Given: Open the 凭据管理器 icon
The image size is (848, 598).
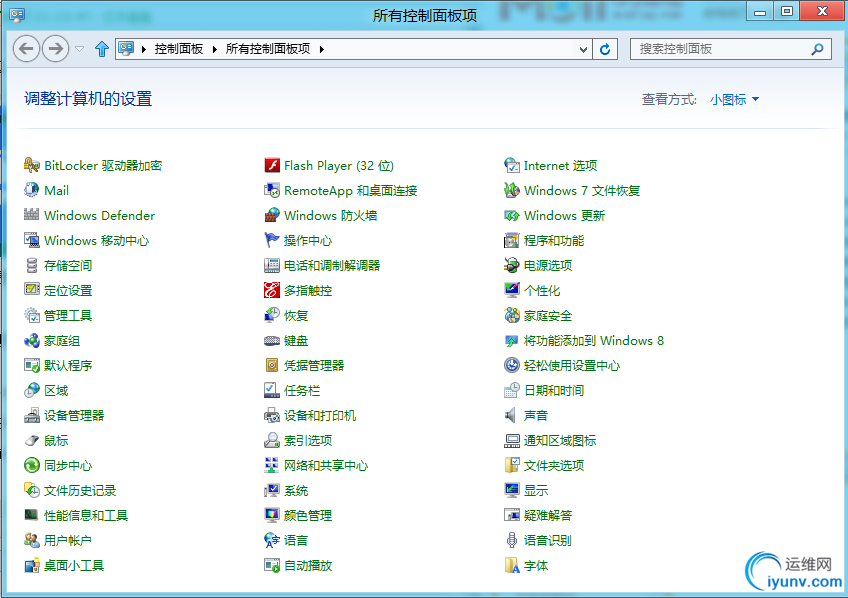Looking at the screenshot, I should click(x=272, y=365).
